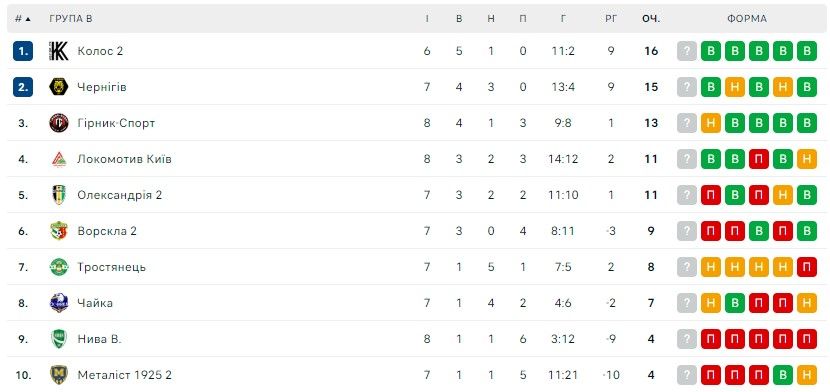Click Колос 2 upcoming match question mark
830x392 pixels.
click(x=687, y=51)
